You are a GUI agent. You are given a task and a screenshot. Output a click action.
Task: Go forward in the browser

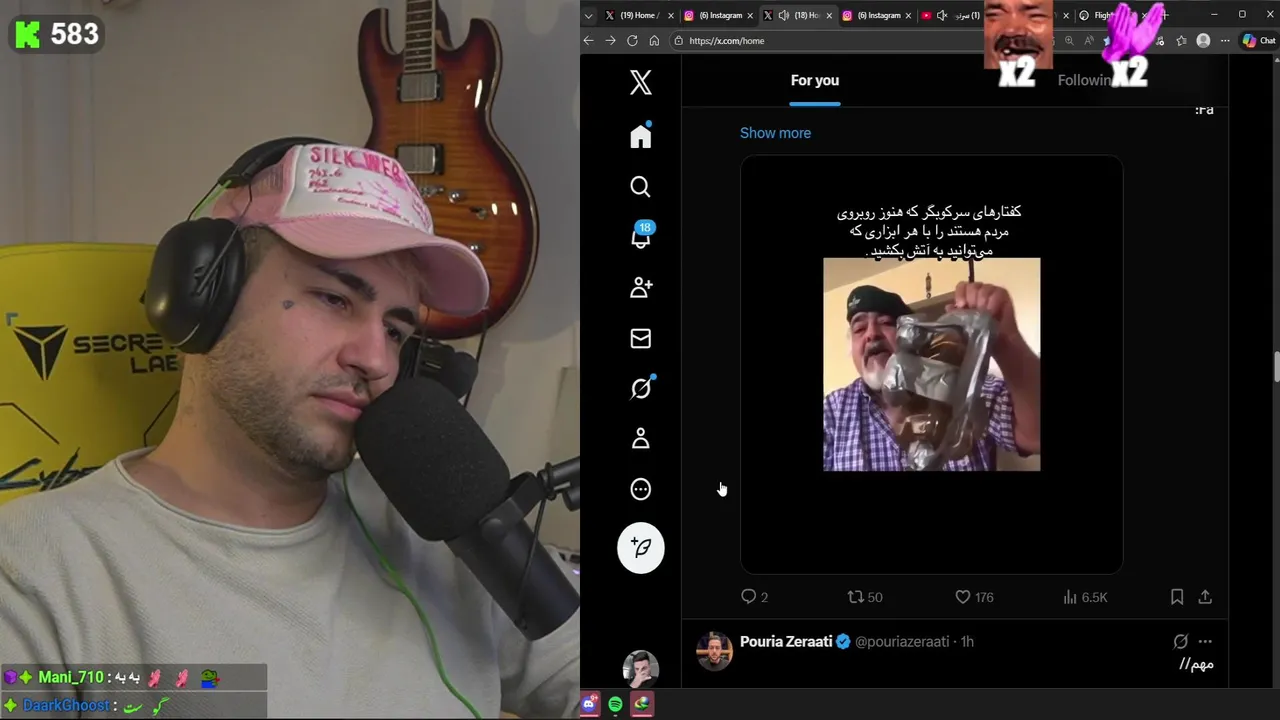(610, 41)
